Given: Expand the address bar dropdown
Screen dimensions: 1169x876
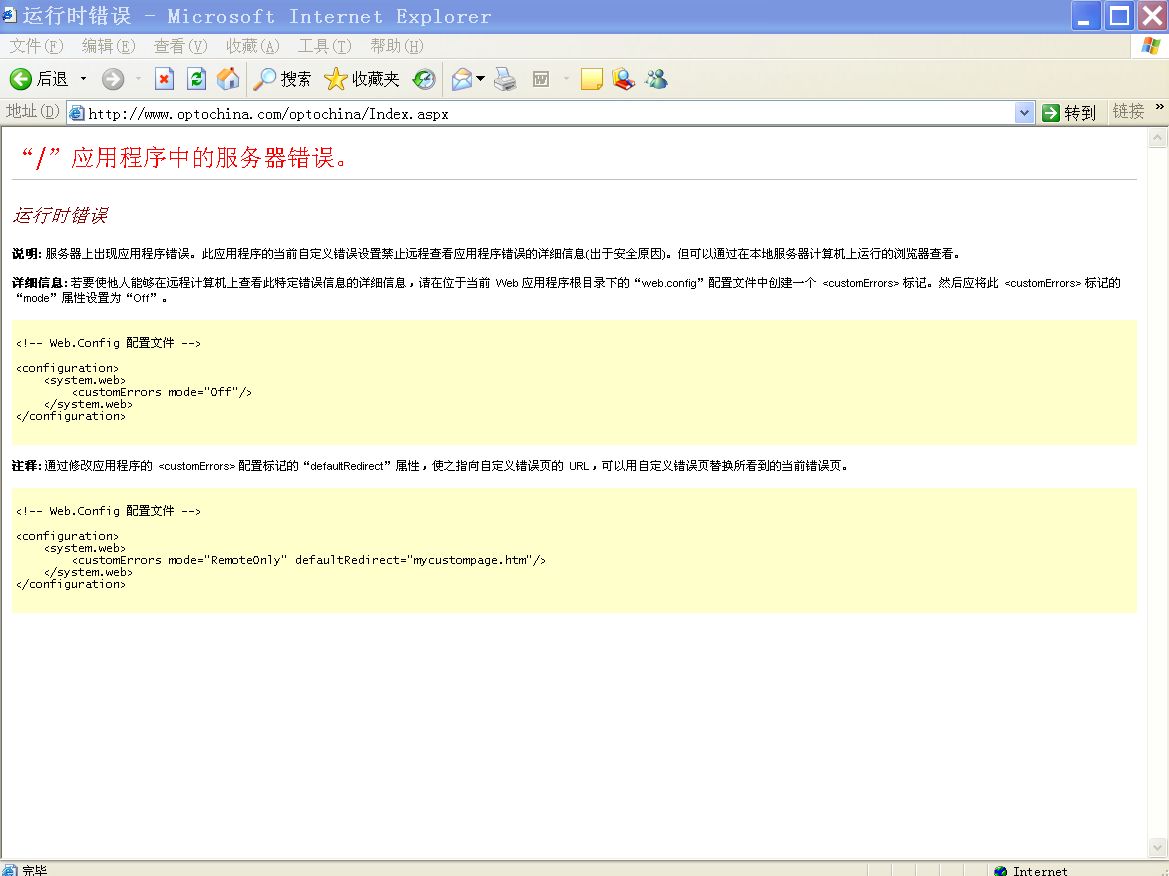Looking at the screenshot, I should [1024, 113].
